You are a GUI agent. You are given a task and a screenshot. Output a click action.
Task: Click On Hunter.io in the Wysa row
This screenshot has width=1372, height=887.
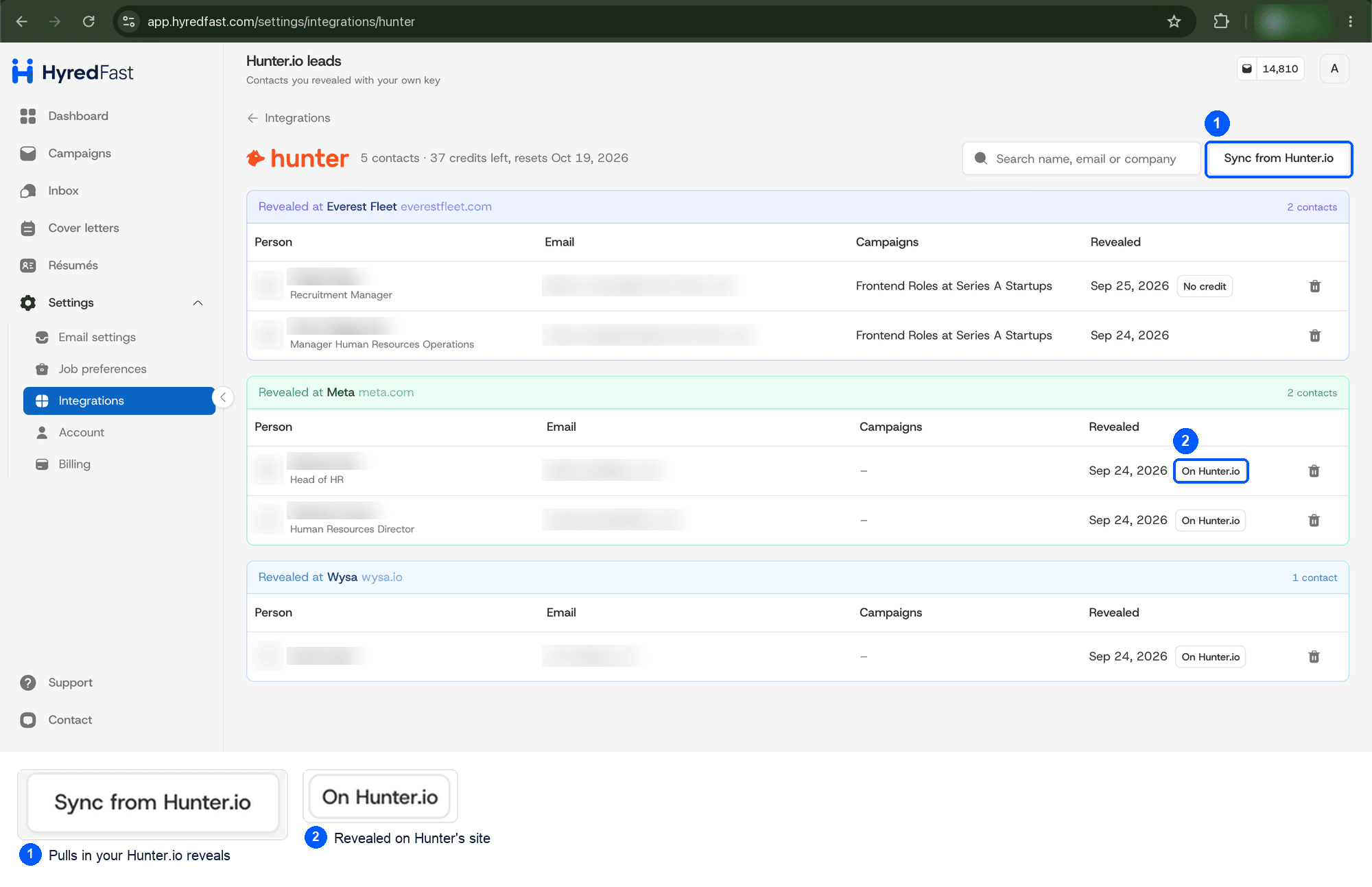point(1211,657)
